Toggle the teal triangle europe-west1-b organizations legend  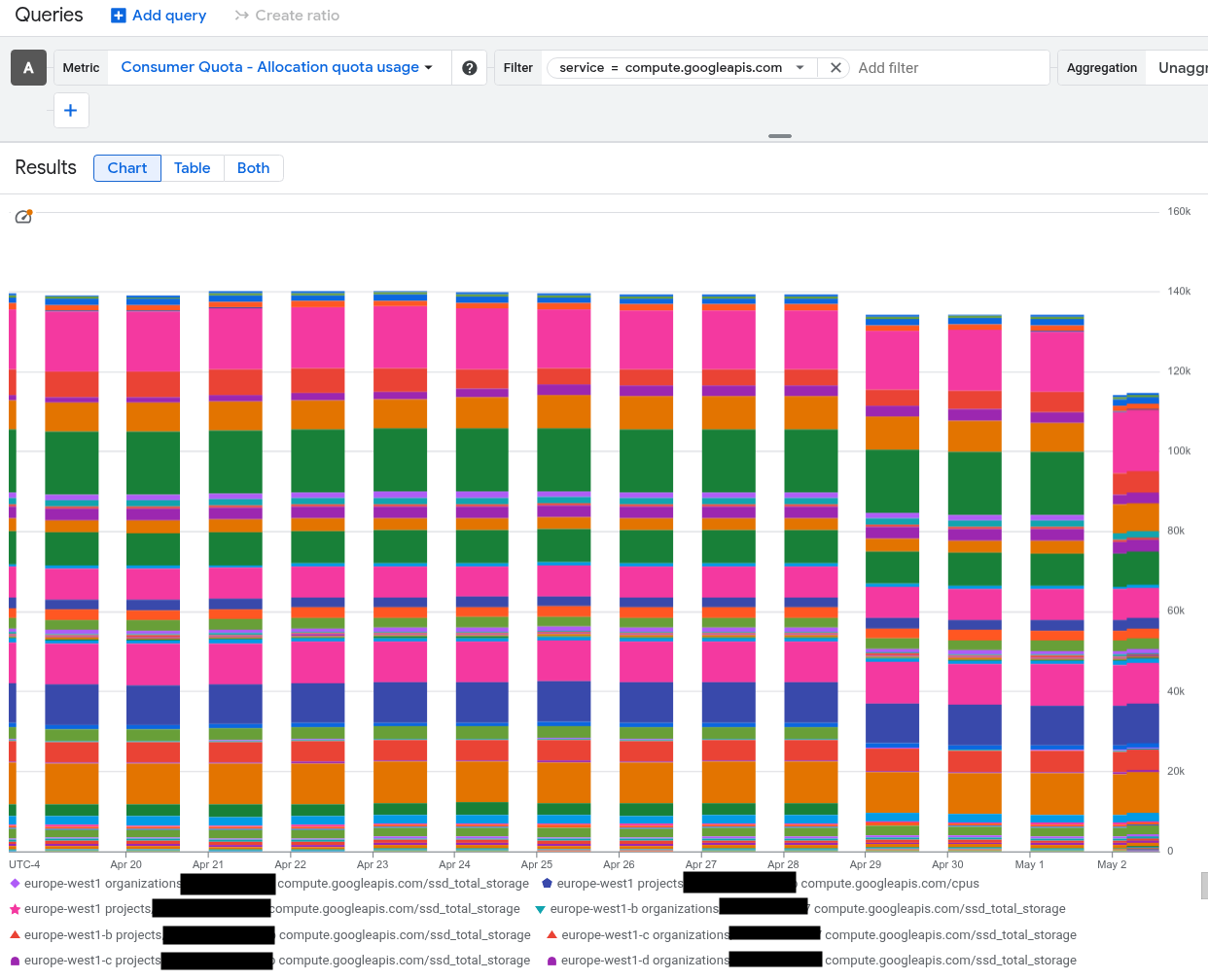(x=541, y=909)
